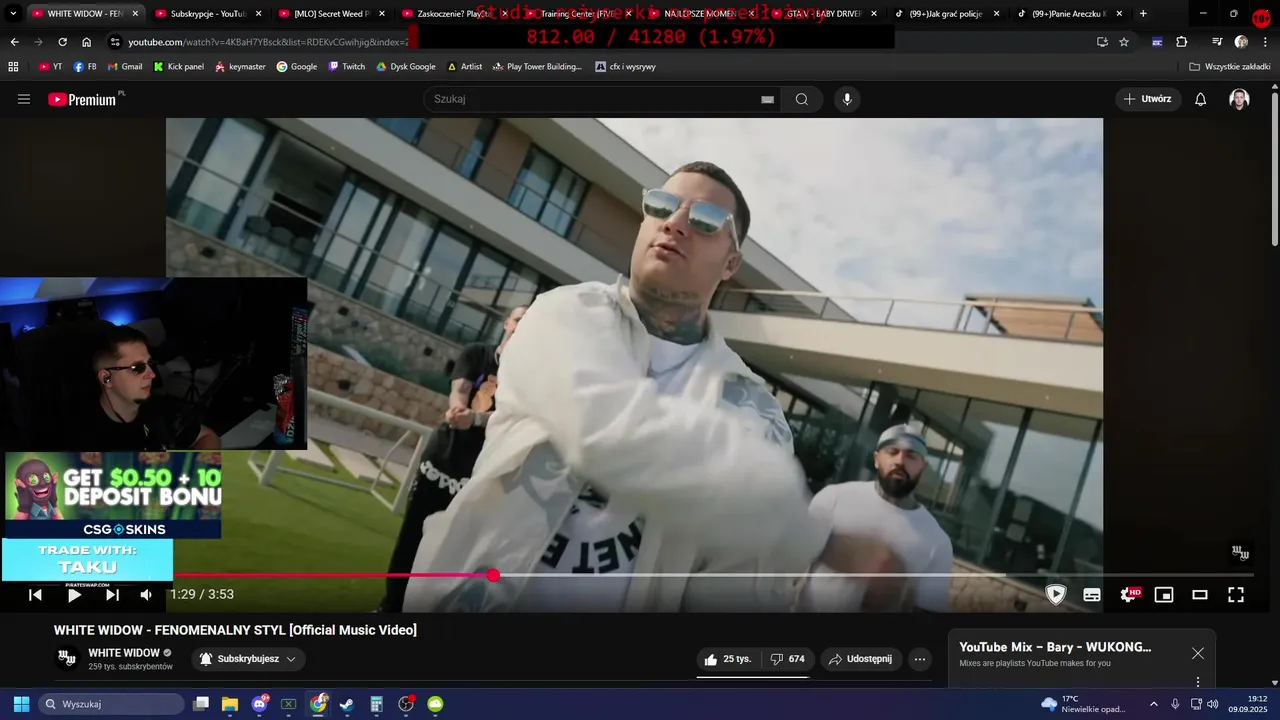Screen dimensions: 1280x720
Task: Open Chrome apps grid shortcut
Action: point(13,67)
